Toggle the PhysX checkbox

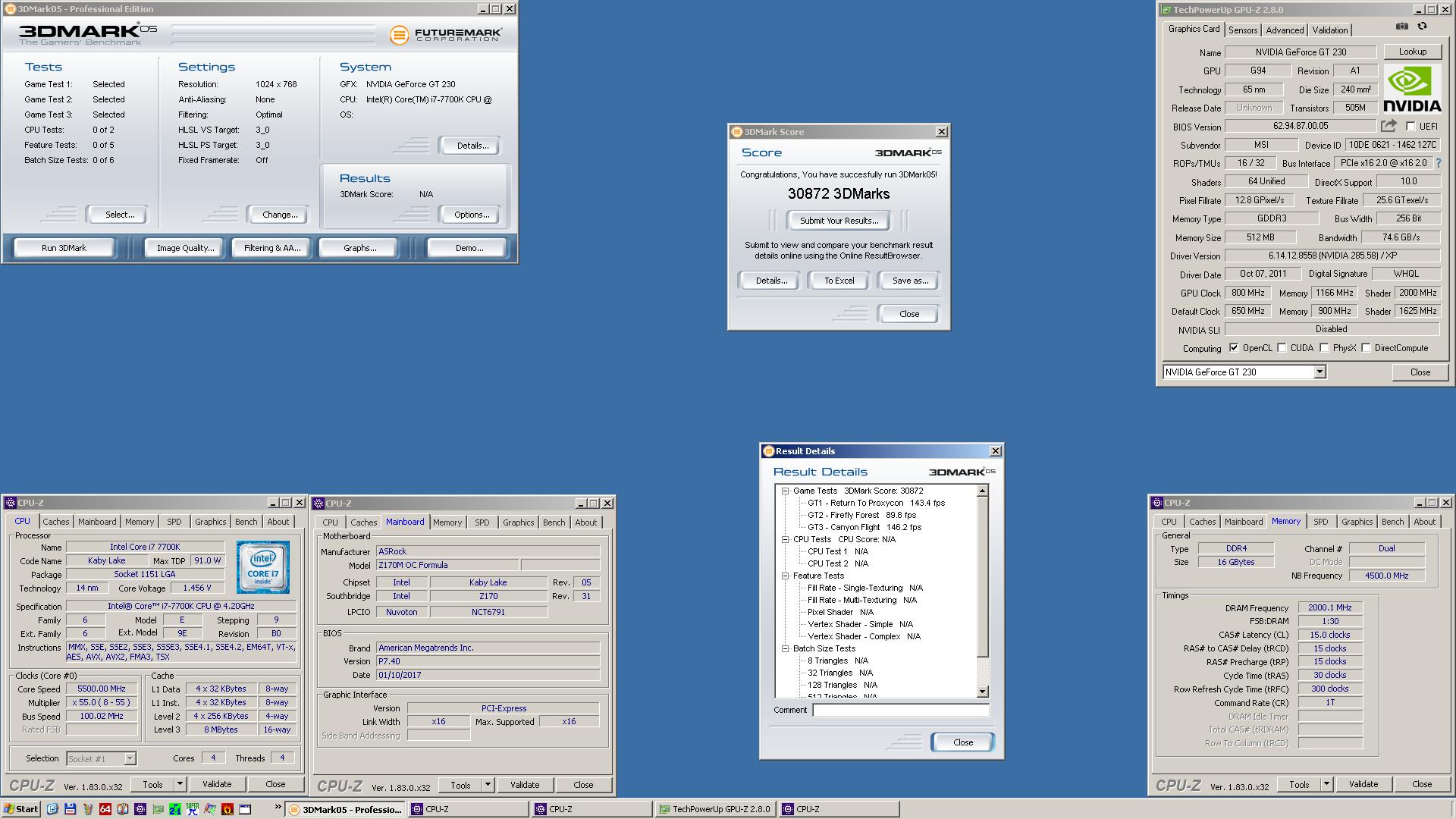coord(1324,348)
